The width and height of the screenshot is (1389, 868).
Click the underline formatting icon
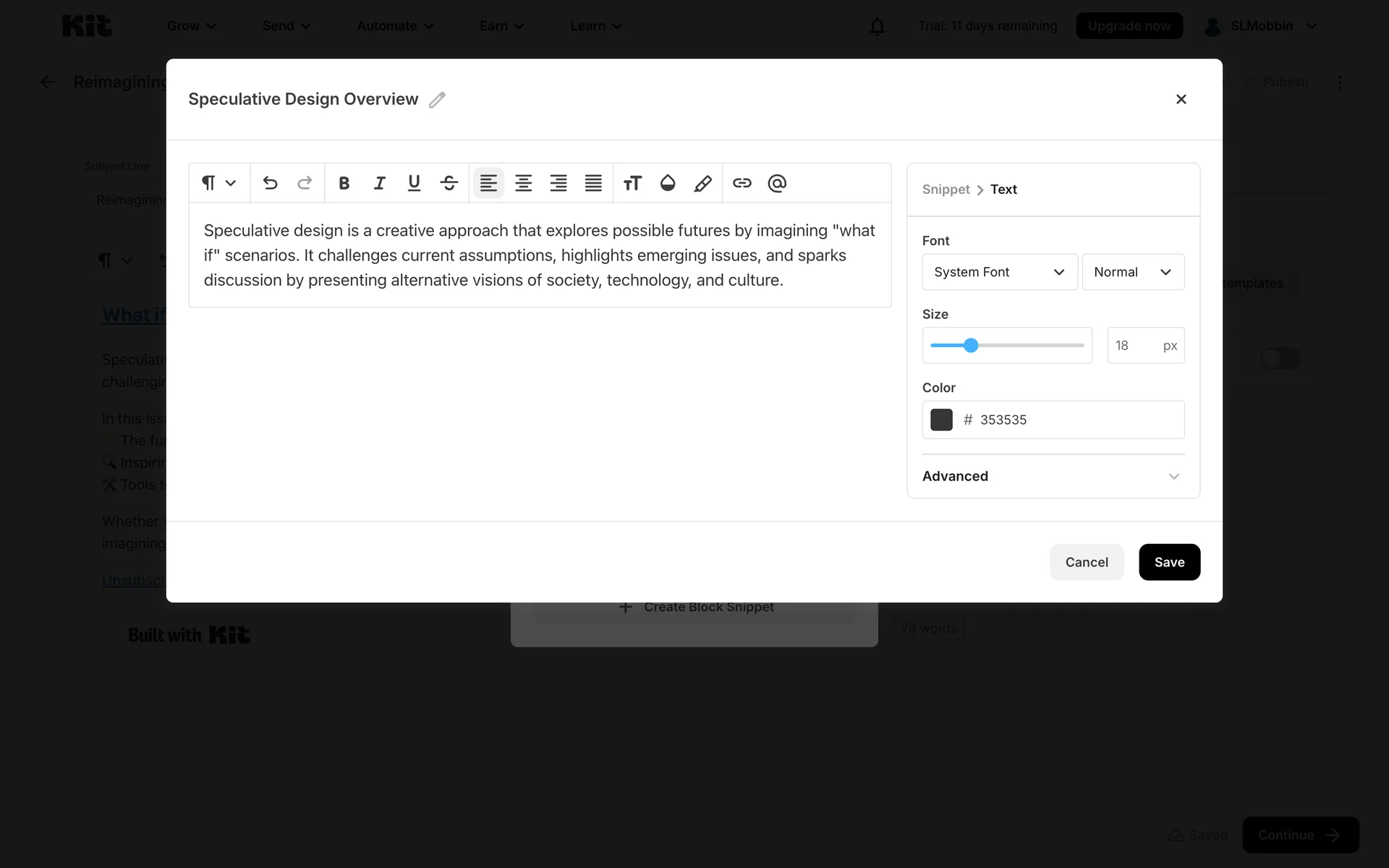click(414, 183)
